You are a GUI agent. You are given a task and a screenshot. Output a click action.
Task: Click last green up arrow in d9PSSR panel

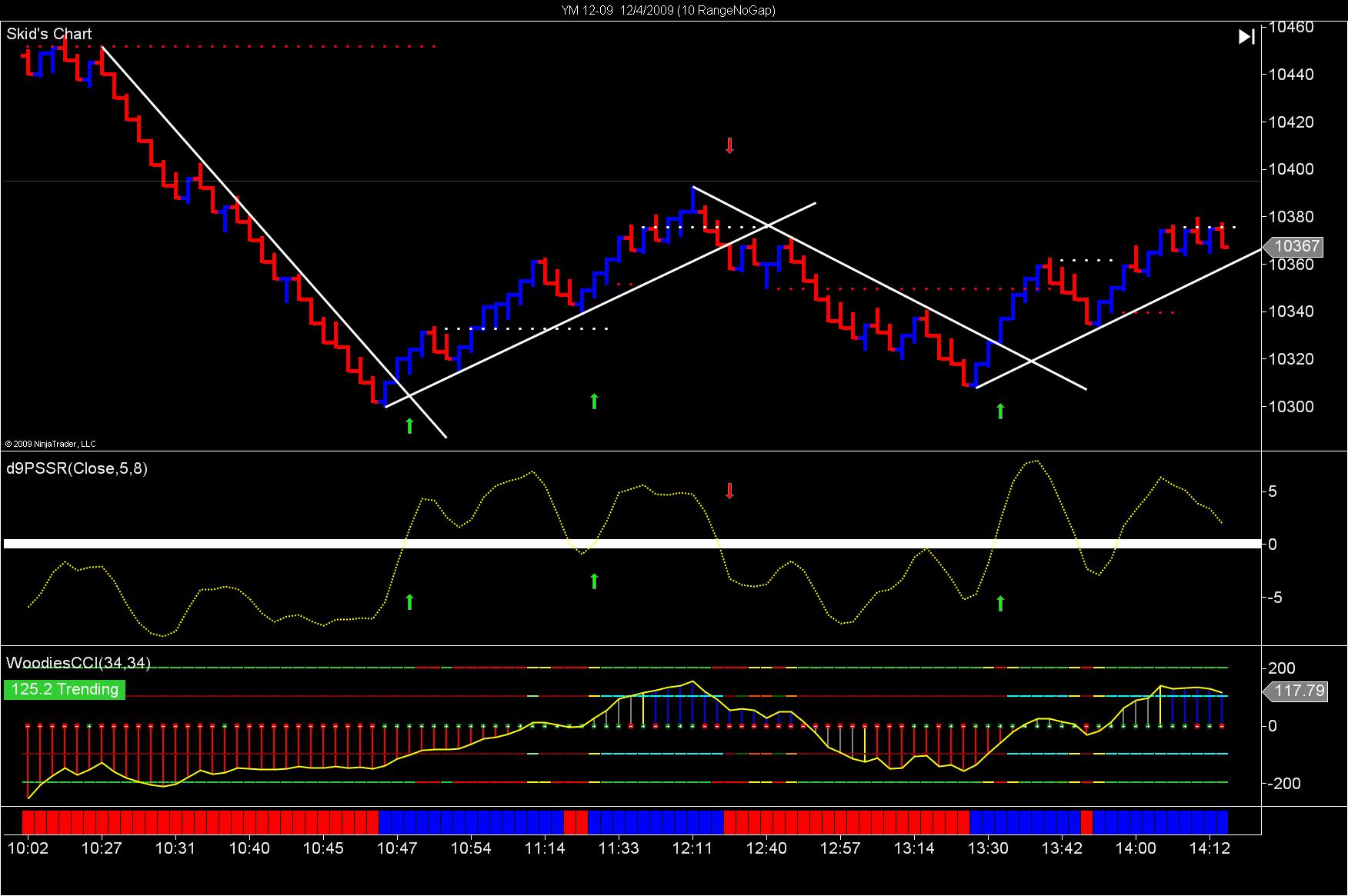[1000, 604]
